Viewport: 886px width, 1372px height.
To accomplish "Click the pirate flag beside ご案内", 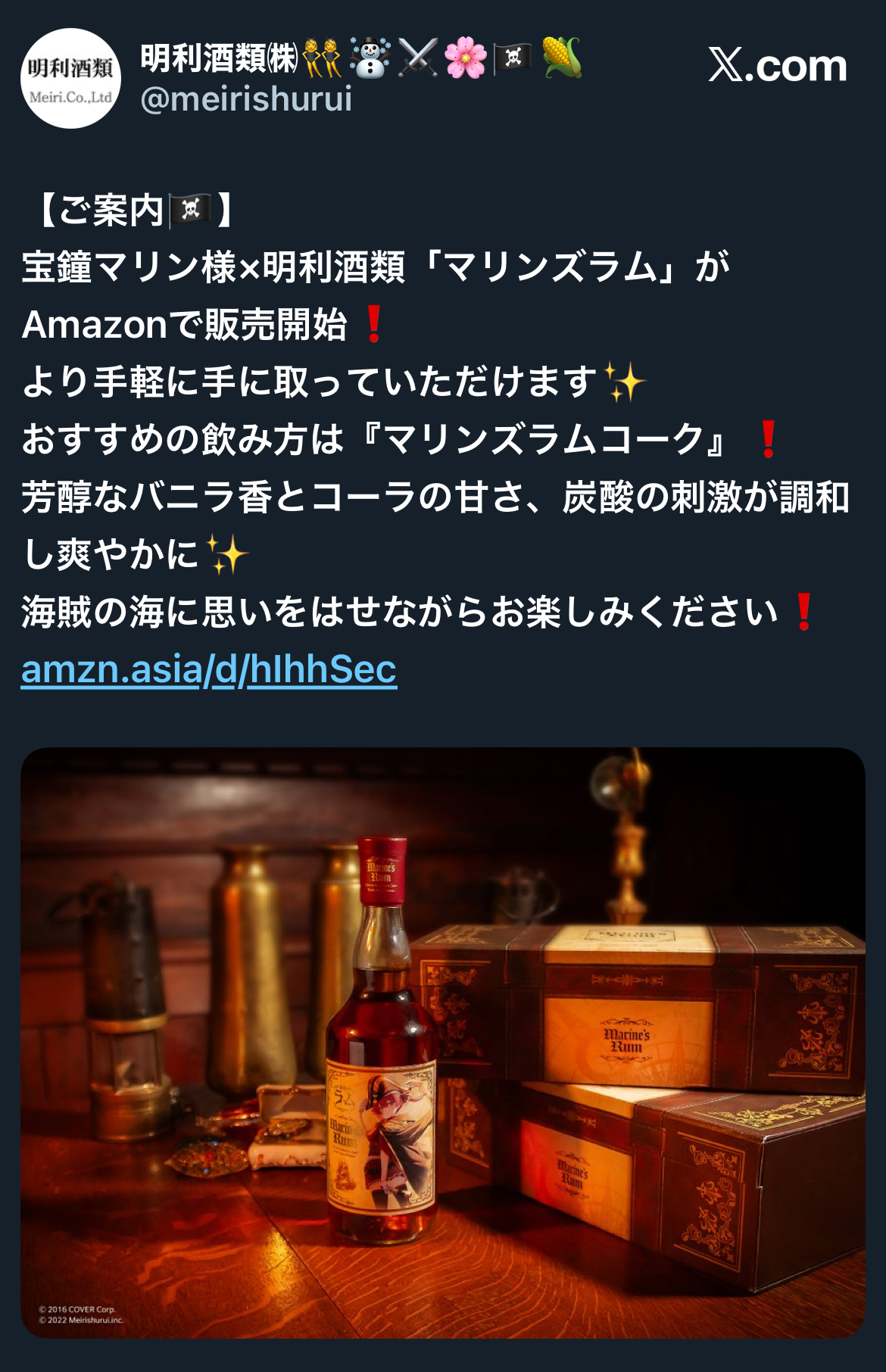I will coord(190,210).
